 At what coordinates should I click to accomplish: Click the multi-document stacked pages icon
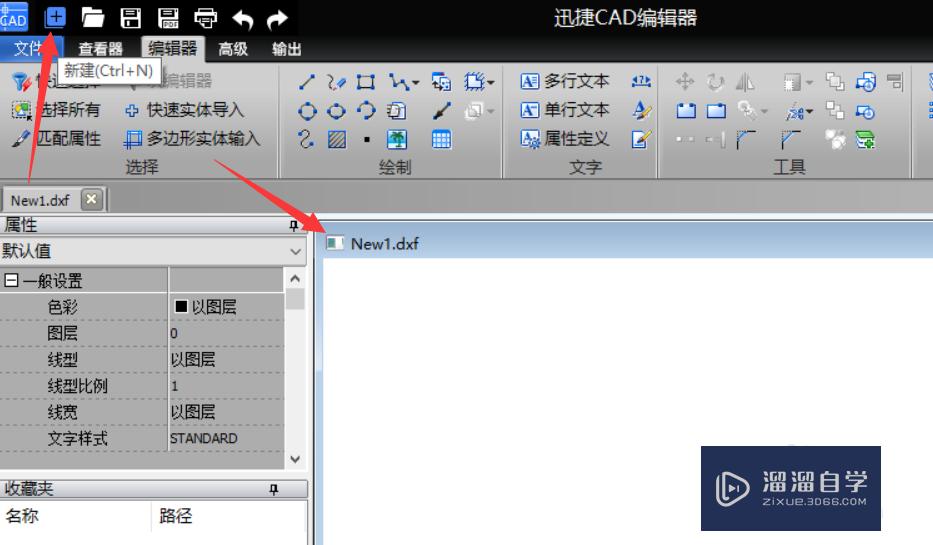(396, 111)
